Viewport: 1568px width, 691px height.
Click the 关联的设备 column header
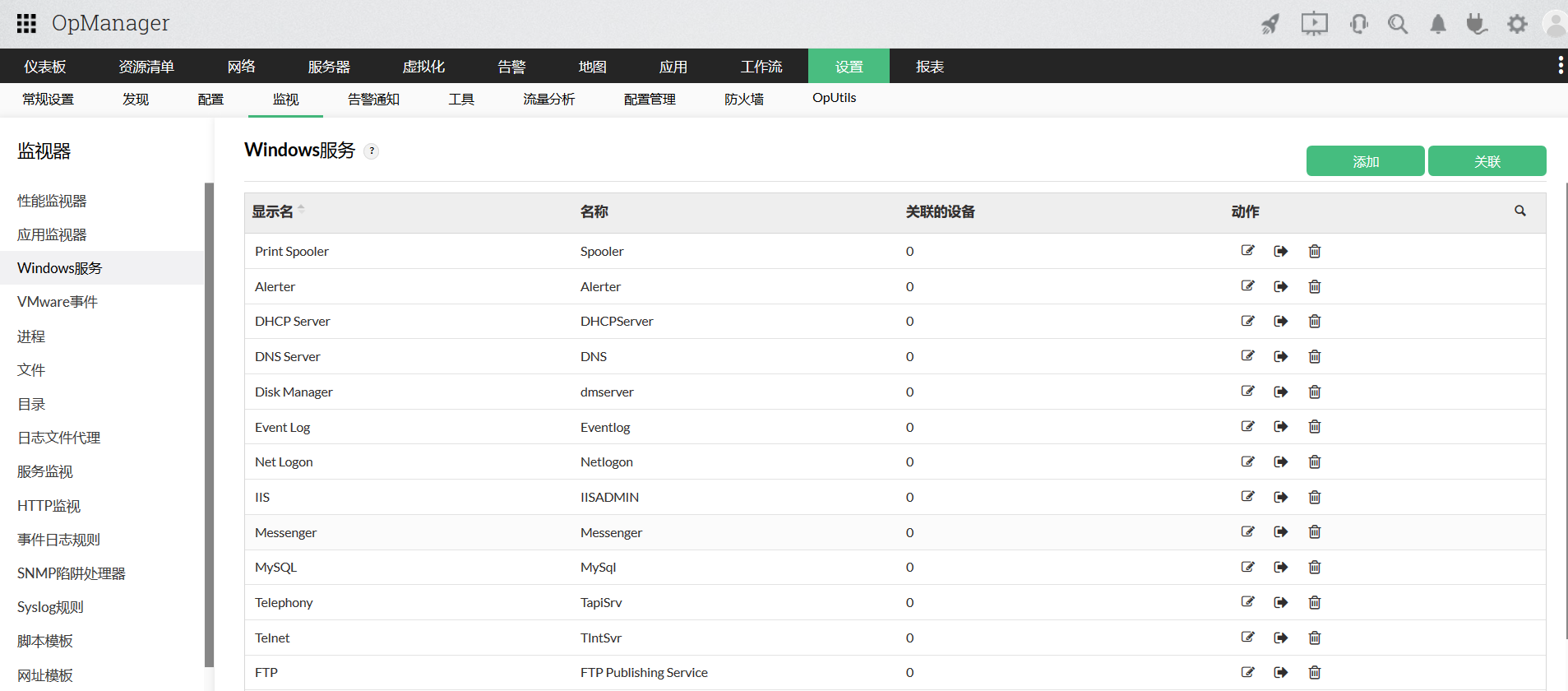pyautogui.click(x=941, y=211)
